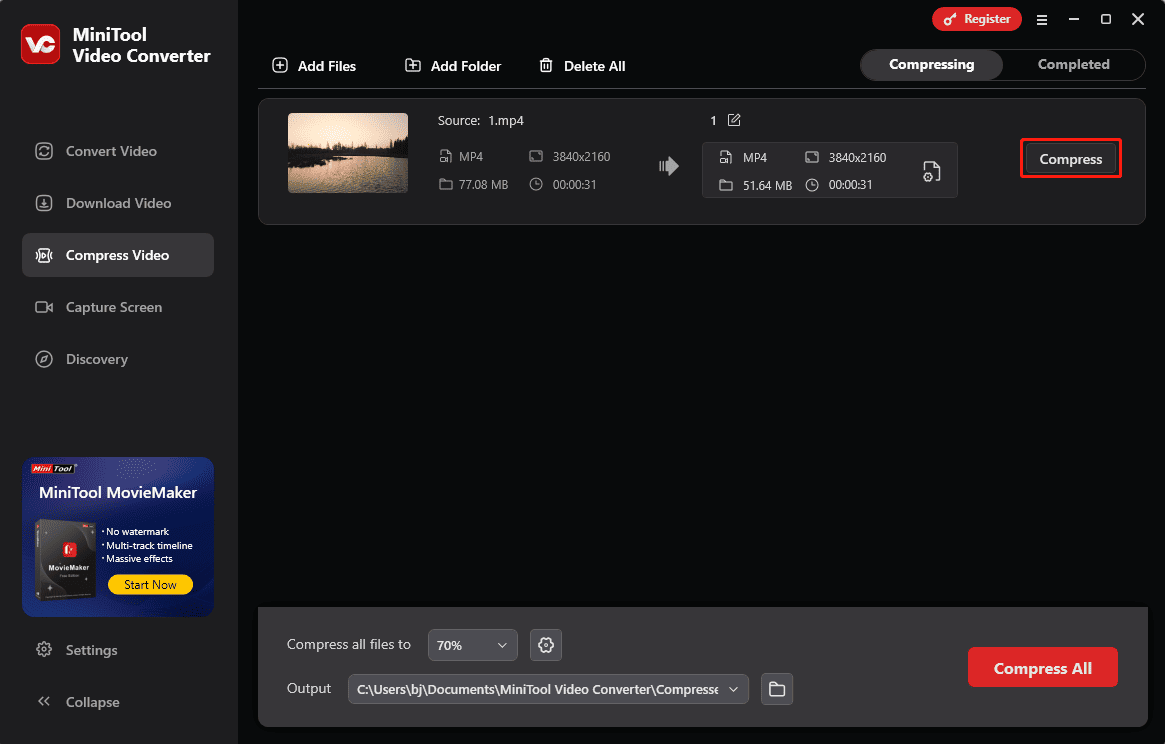The width and height of the screenshot is (1165, 744).
Task: Click the output duration clock icon
Action: coord(812,184)
